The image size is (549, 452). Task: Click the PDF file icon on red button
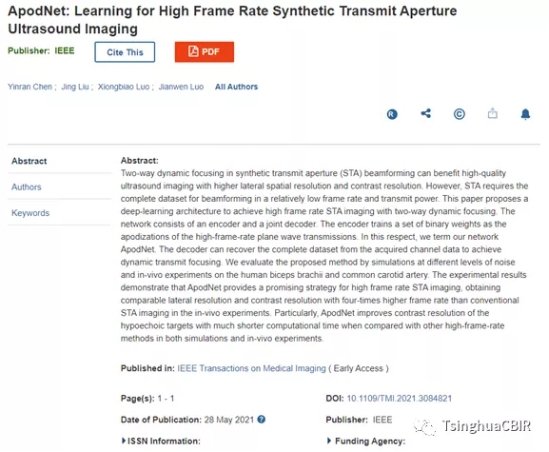point(193,51)
